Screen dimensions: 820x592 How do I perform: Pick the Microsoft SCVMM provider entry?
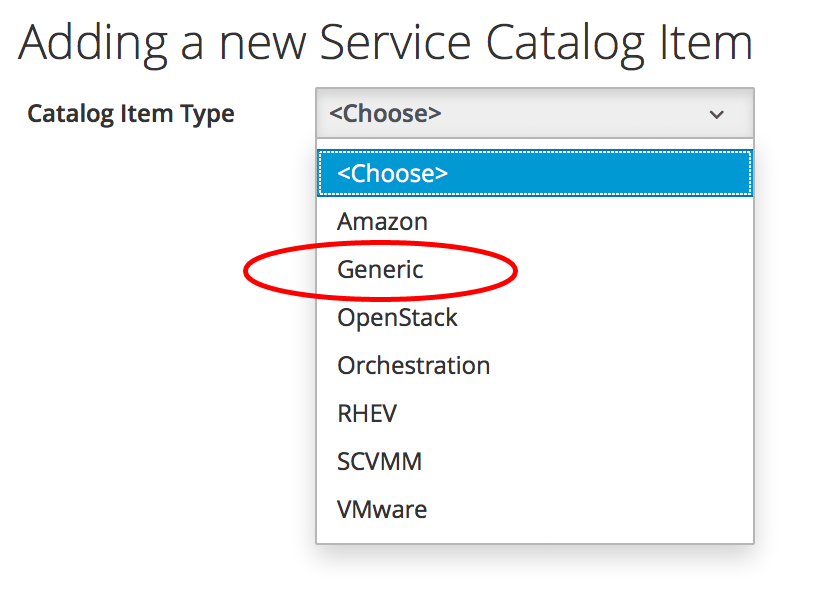point(379,461)
